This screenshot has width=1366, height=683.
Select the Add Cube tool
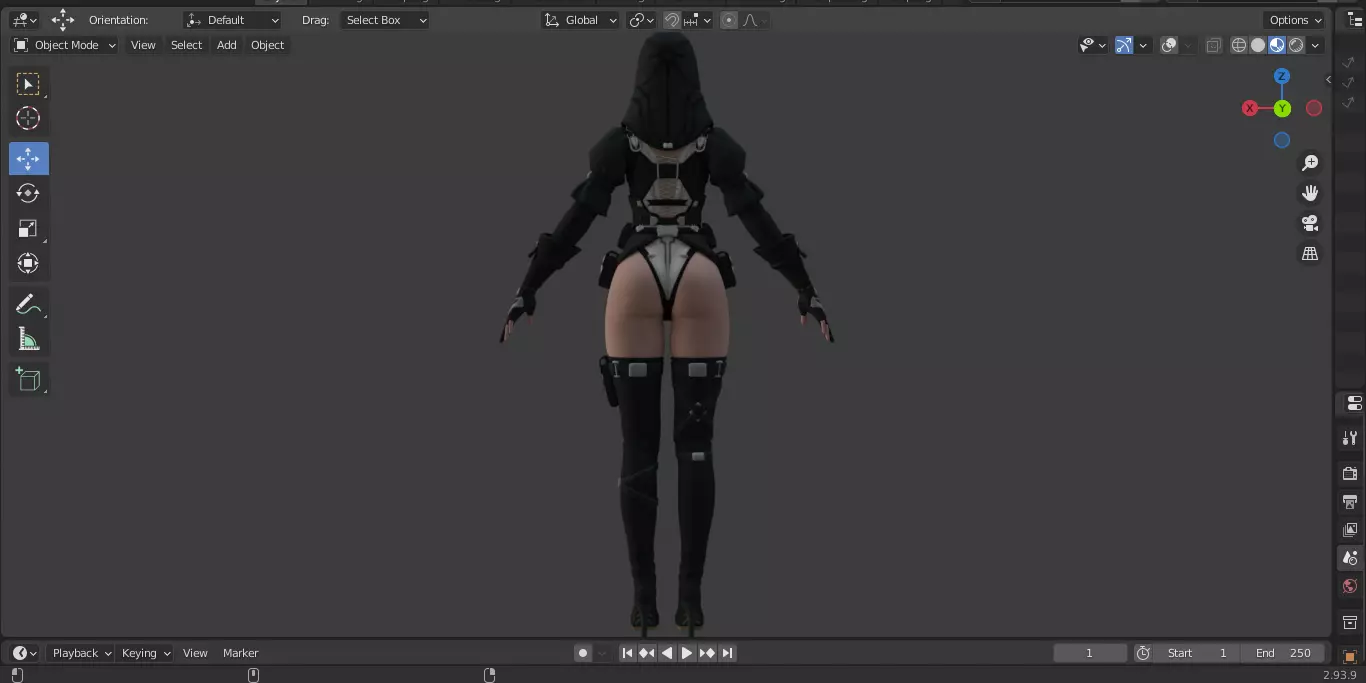pos(28,379)
